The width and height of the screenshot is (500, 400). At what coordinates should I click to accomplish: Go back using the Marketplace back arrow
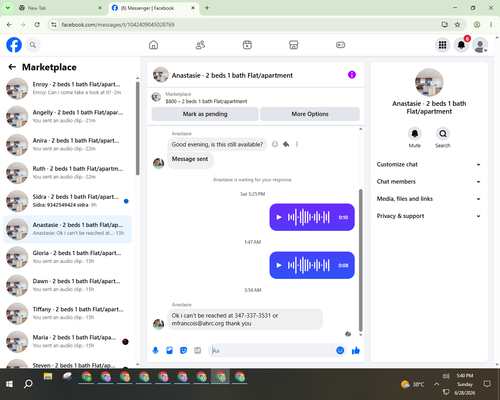click(12, 67)
